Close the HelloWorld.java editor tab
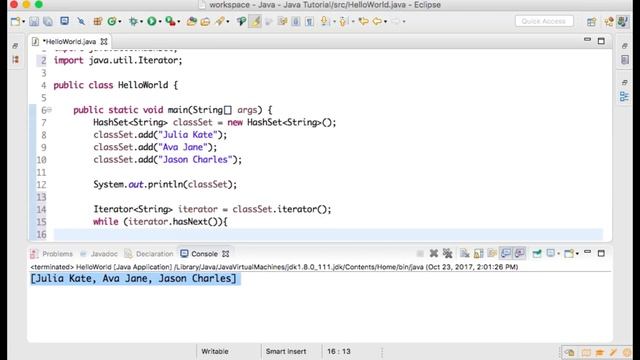 coord(104,42)
